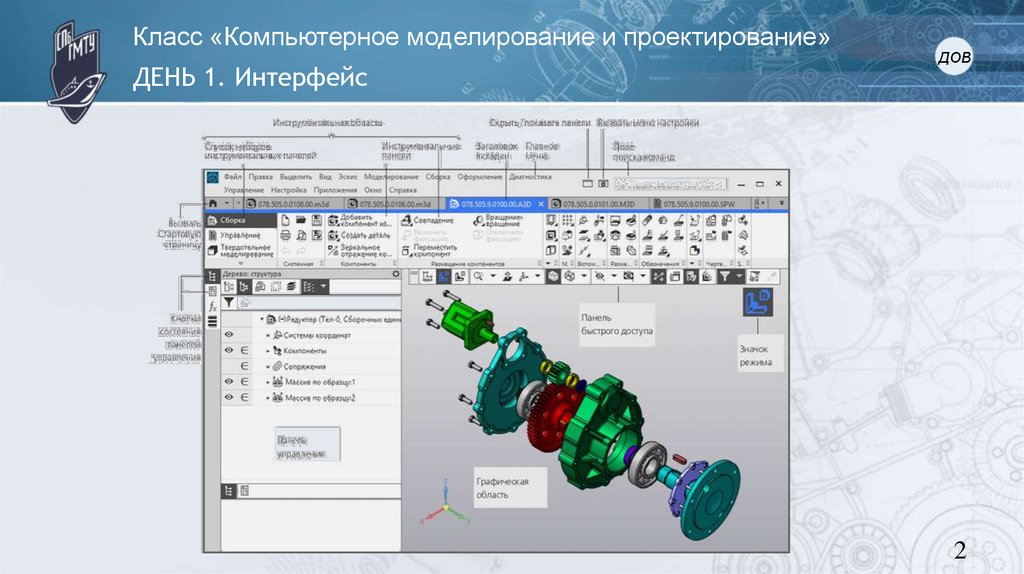Open the document tabs list dropdown at far right
The image size is (1024, 574).
click(781, 204)
